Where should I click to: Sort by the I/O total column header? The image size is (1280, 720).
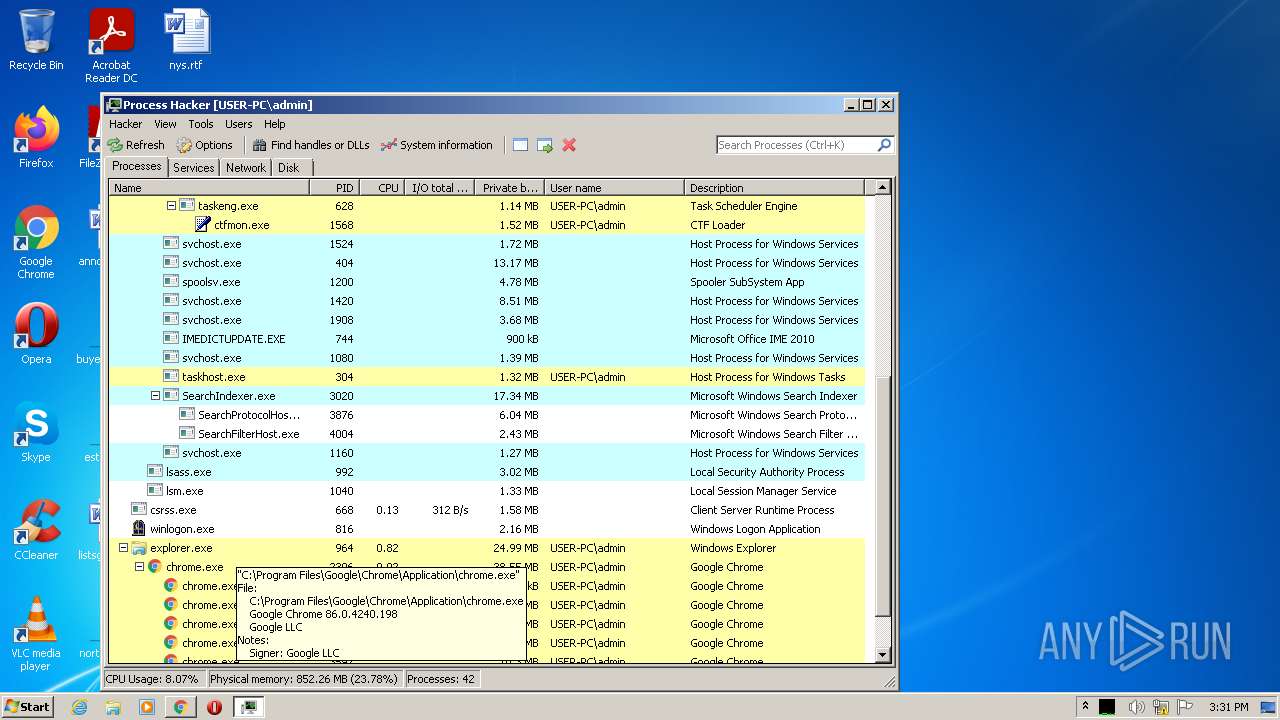[x=439, y=187]
